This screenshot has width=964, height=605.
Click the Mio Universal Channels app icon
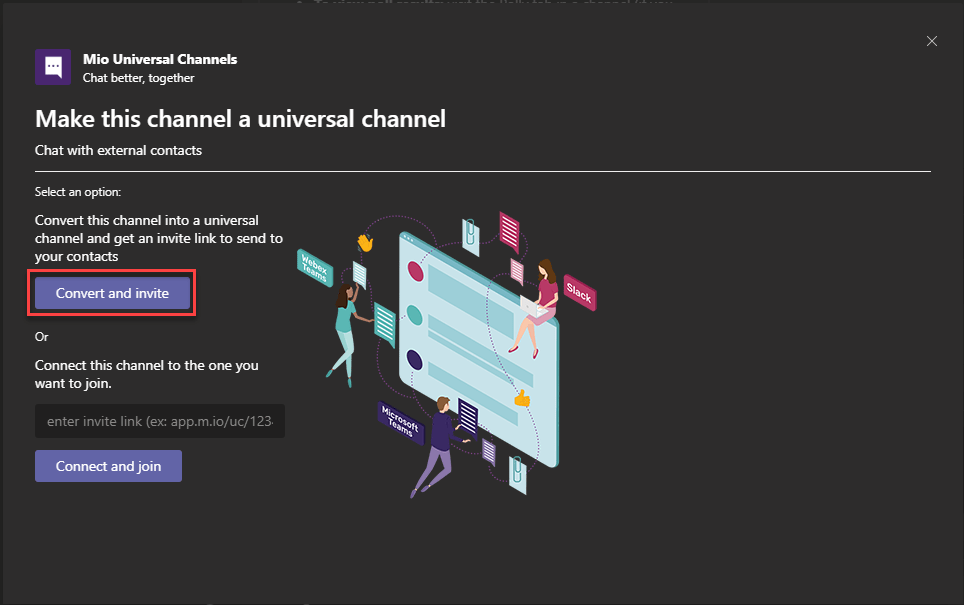(53, 67)
